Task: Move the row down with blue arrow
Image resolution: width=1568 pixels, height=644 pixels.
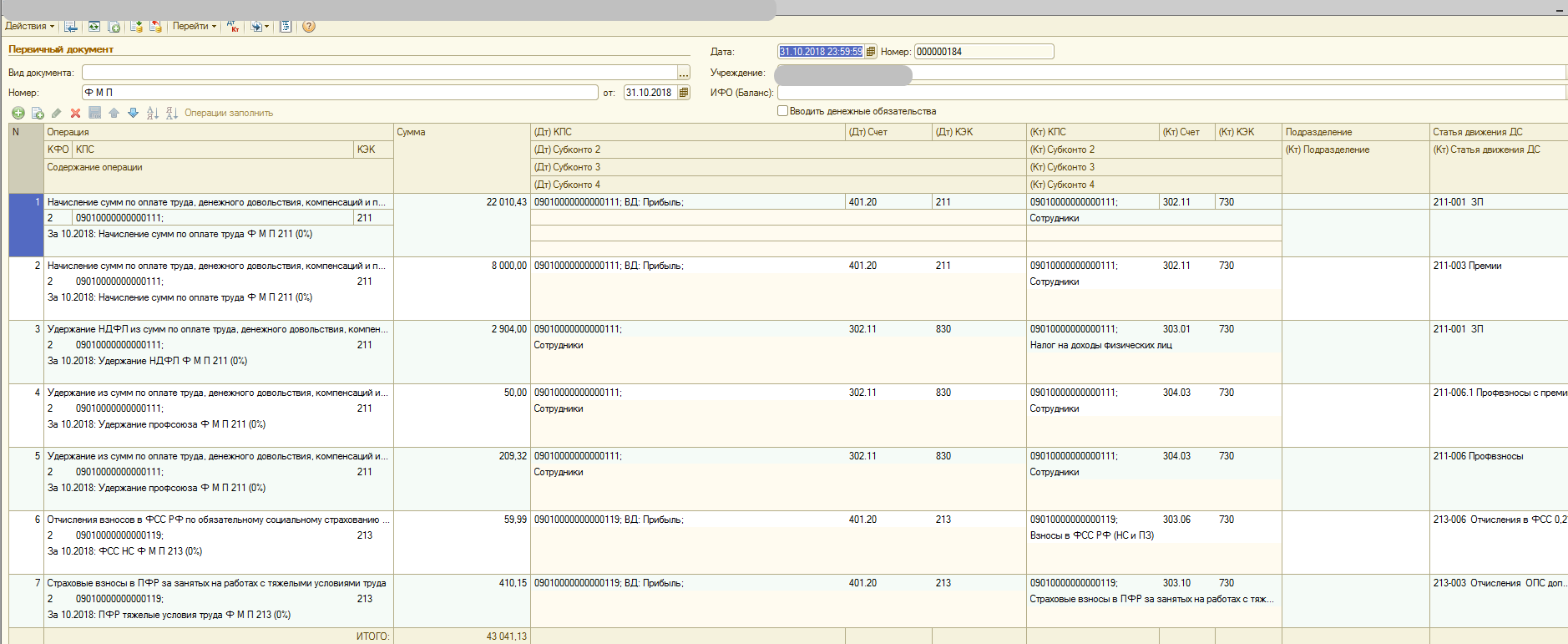Action: (133, 113)
